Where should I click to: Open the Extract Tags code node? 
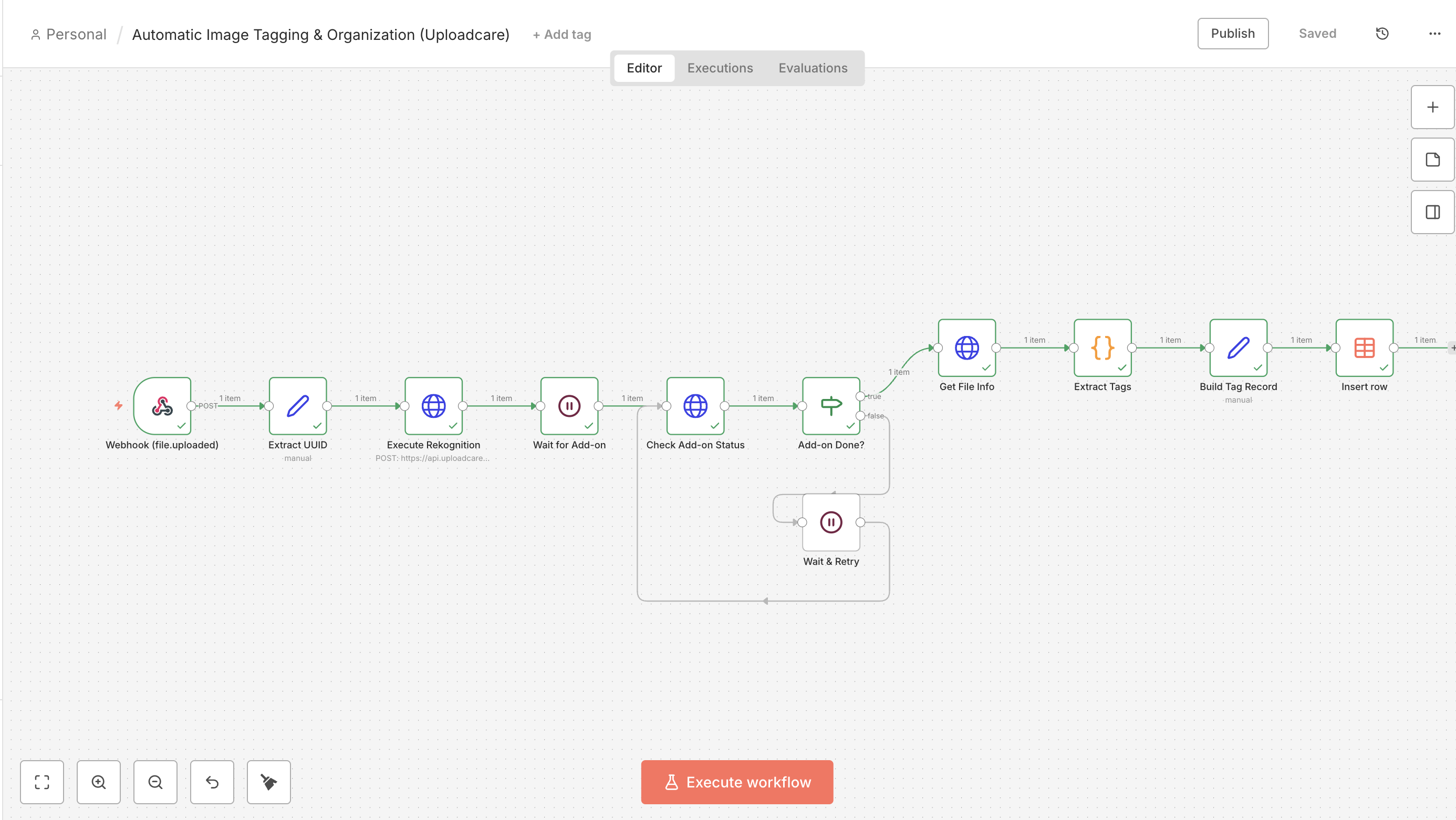click(1102, 348)
